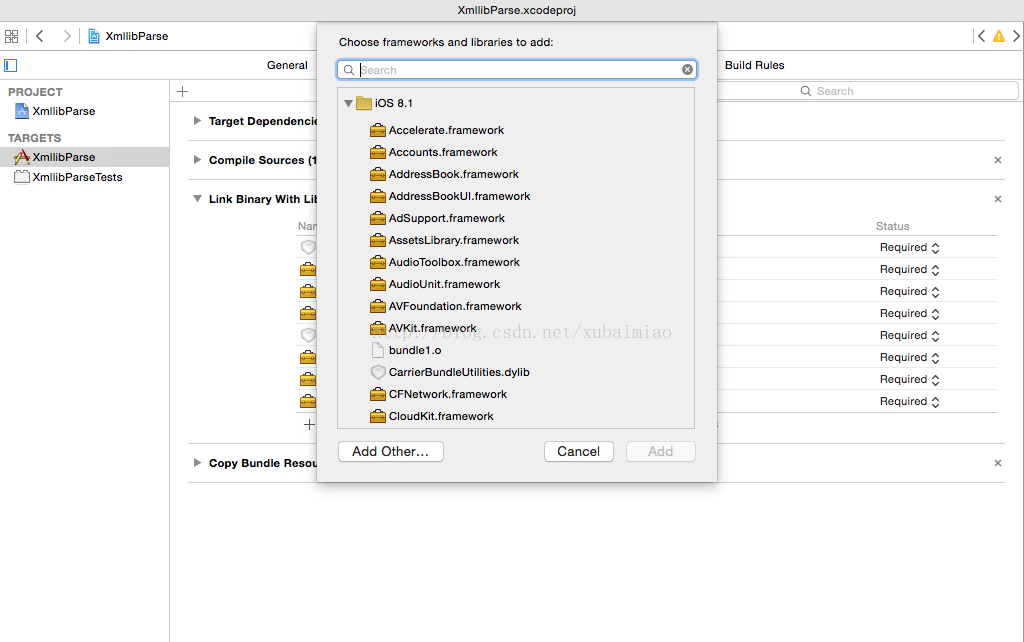Jump to next issue arrow
This screenshot has width=1024, height=642.
(1016, 36)
